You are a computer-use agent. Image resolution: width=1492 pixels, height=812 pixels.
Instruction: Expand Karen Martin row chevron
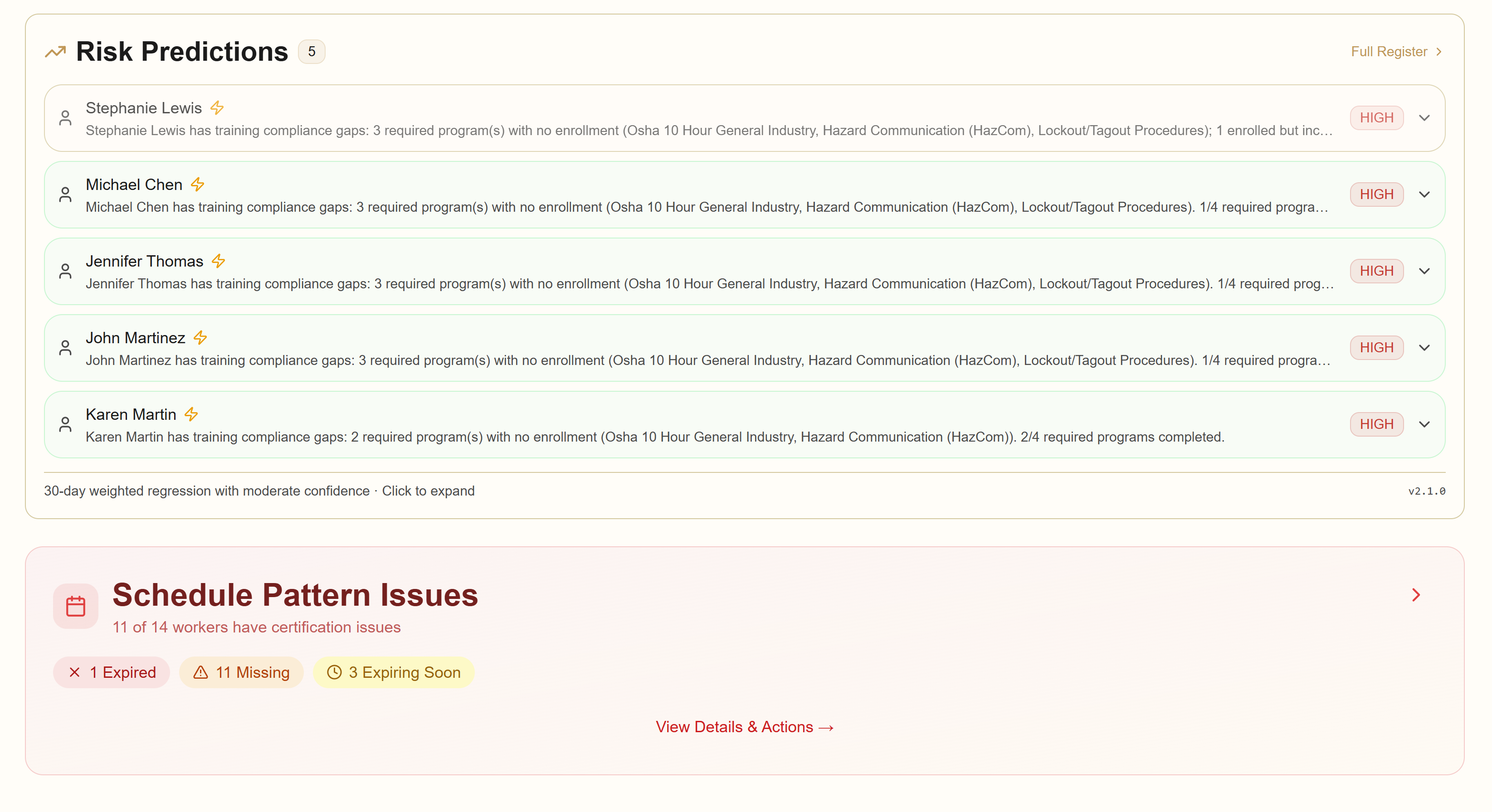(x=1424, y=424)
